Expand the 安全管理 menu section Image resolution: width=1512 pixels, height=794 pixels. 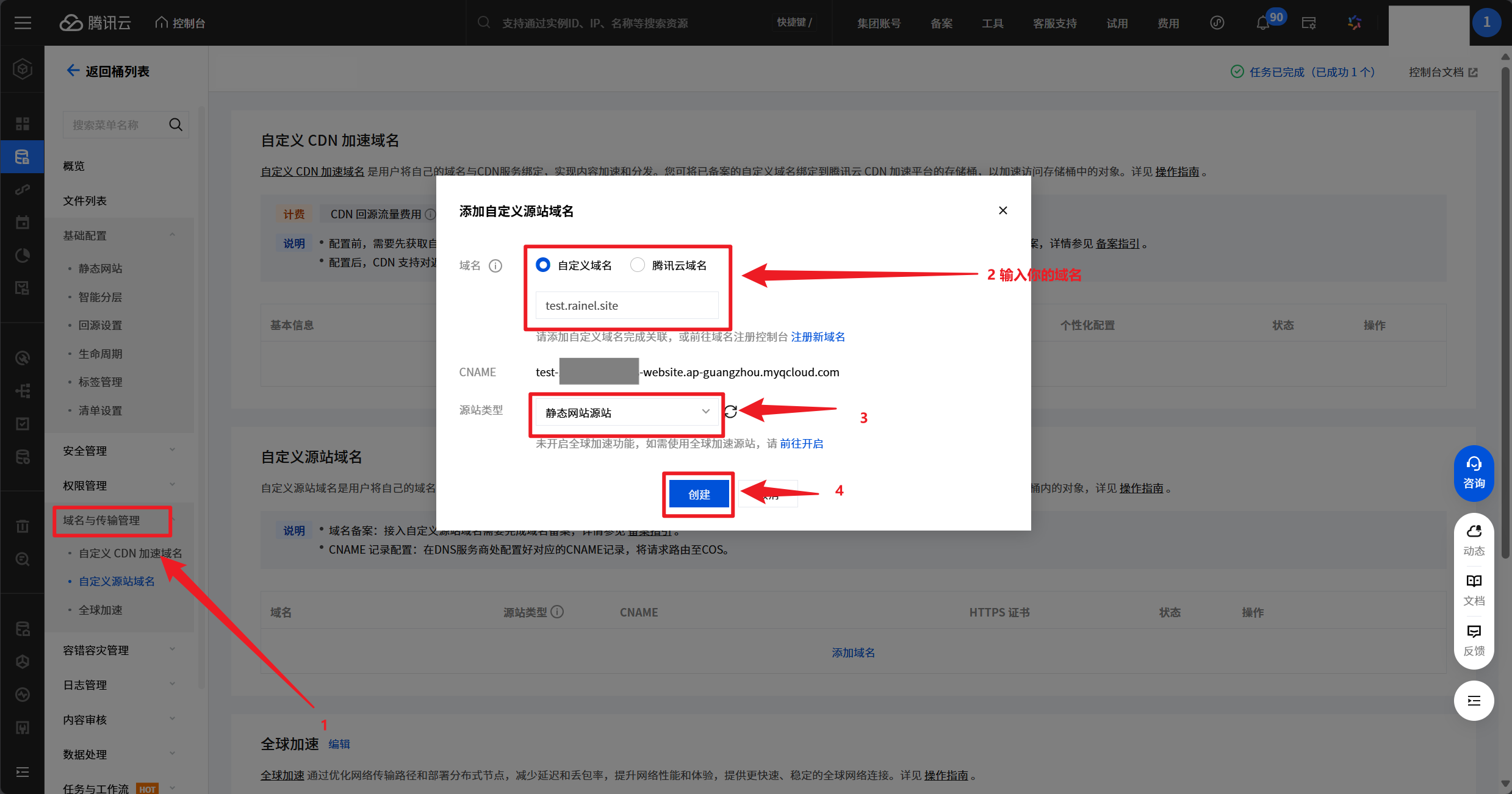click(172, 450)
